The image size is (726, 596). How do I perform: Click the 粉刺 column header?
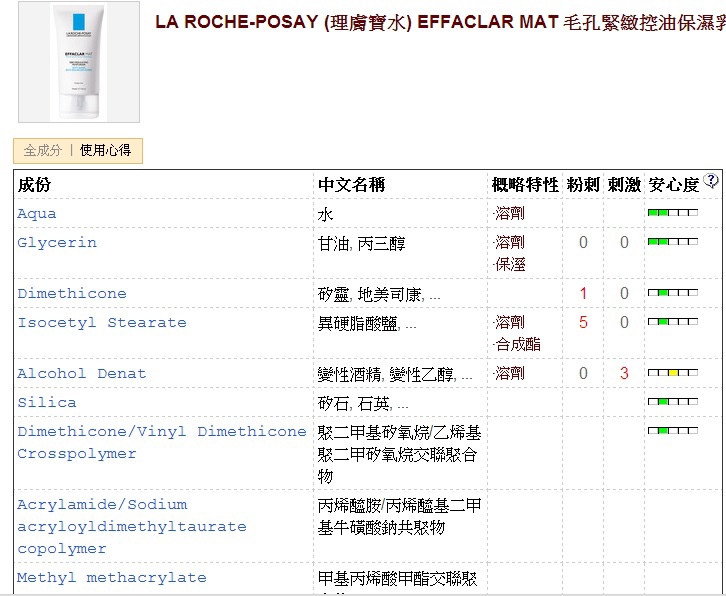[583, 185]
